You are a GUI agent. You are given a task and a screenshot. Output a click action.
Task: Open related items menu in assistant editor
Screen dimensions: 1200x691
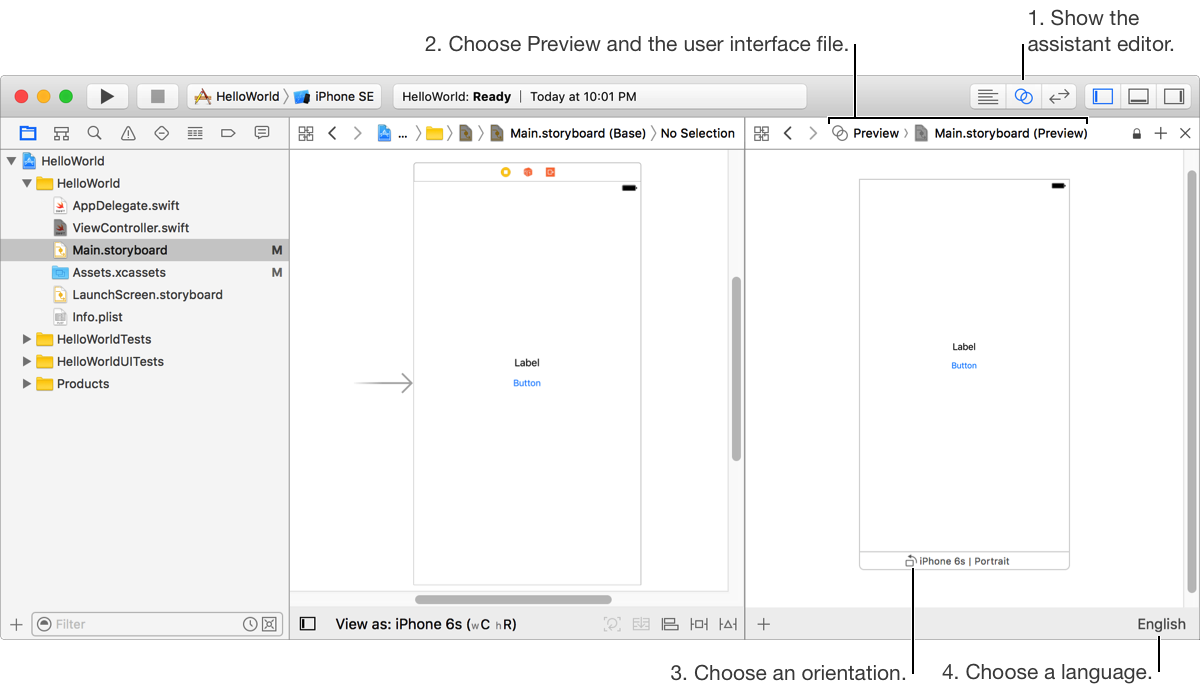pyautogui.click(x=762, y=133)
